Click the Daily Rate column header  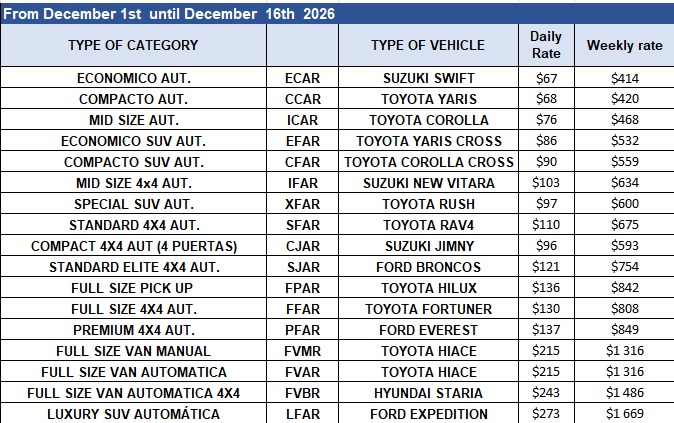tap(546, 45)
